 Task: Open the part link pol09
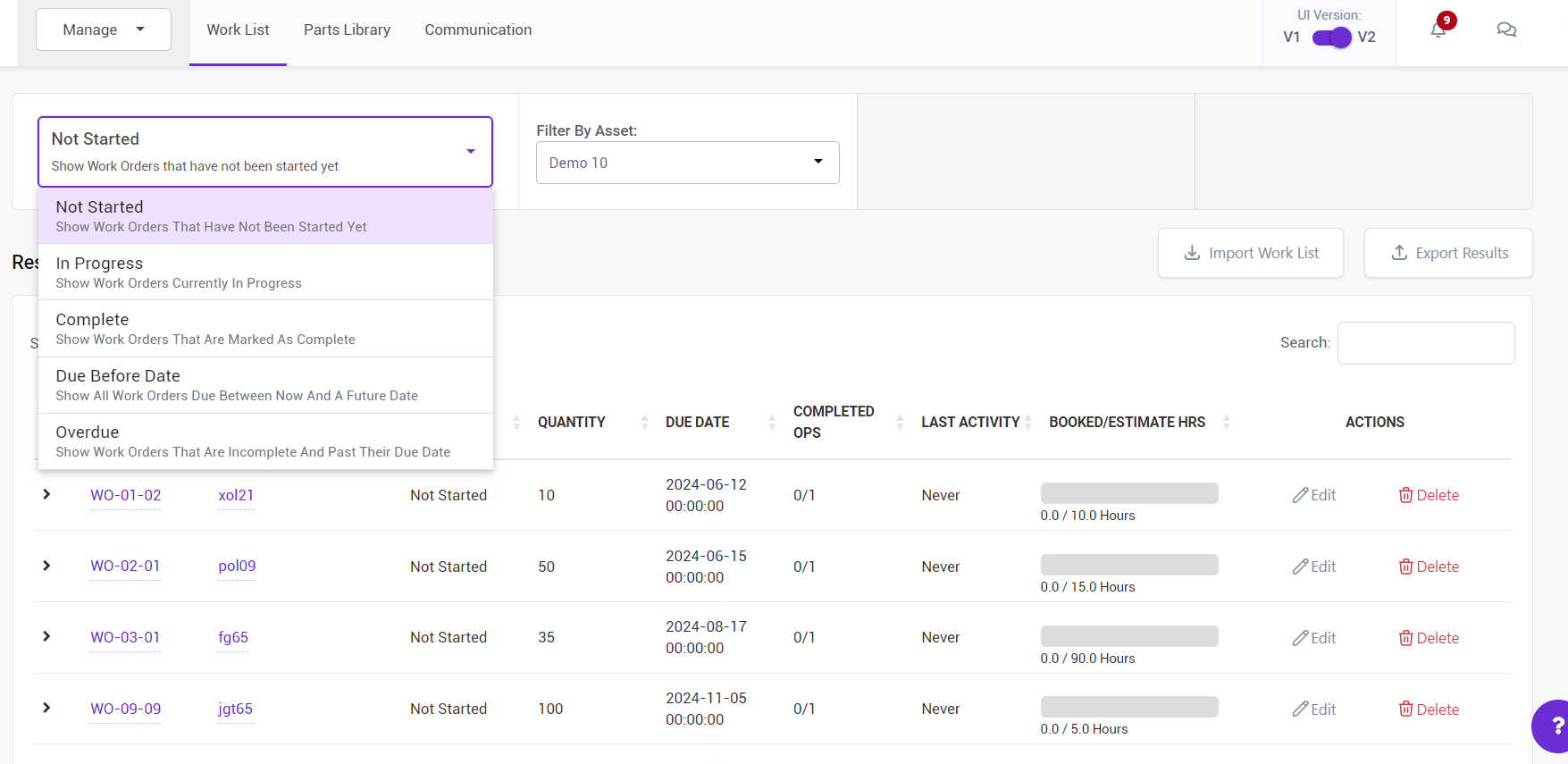237,566
